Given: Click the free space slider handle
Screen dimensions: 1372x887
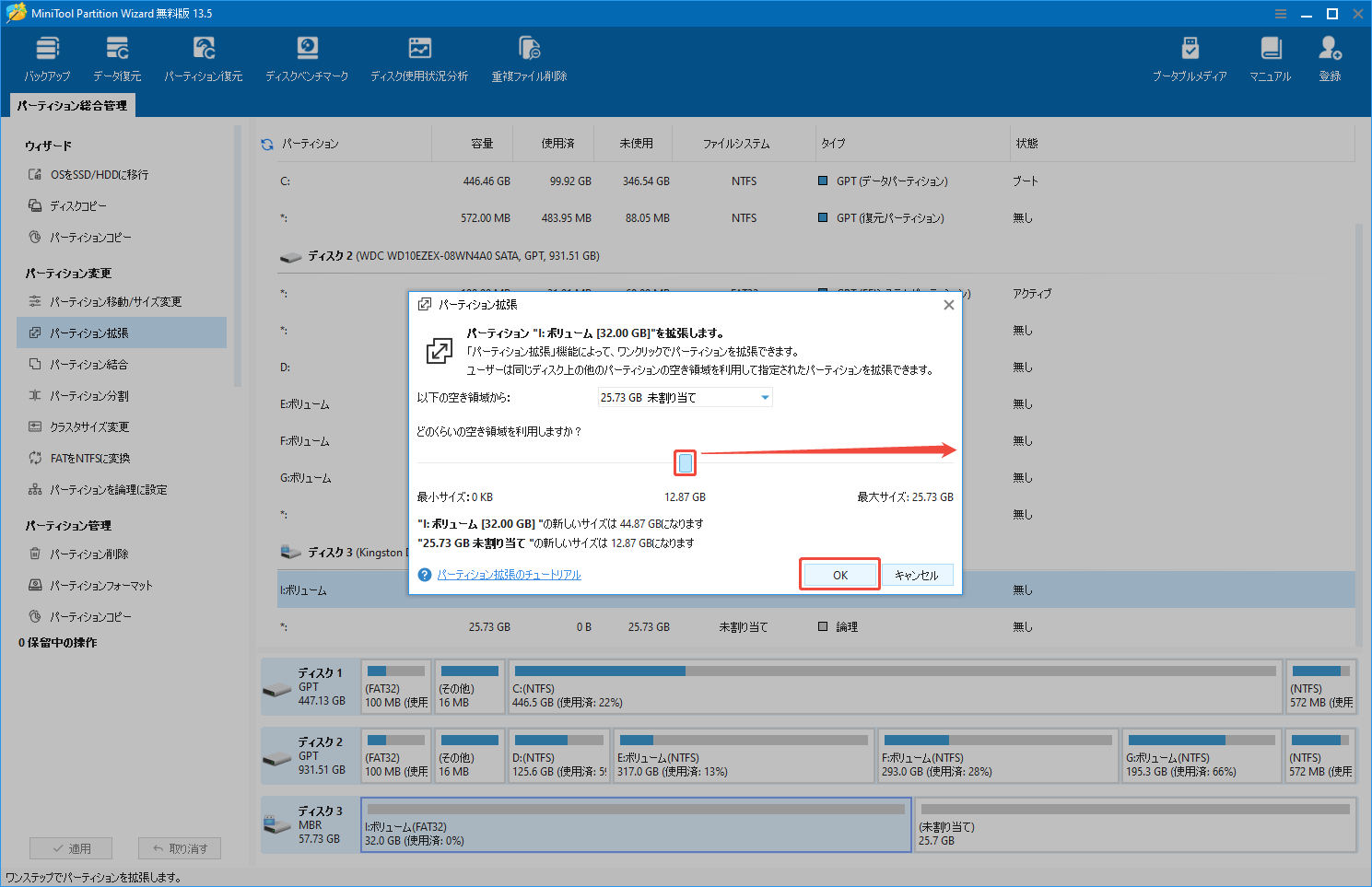Looking at the screenshot, I should 685,463.
